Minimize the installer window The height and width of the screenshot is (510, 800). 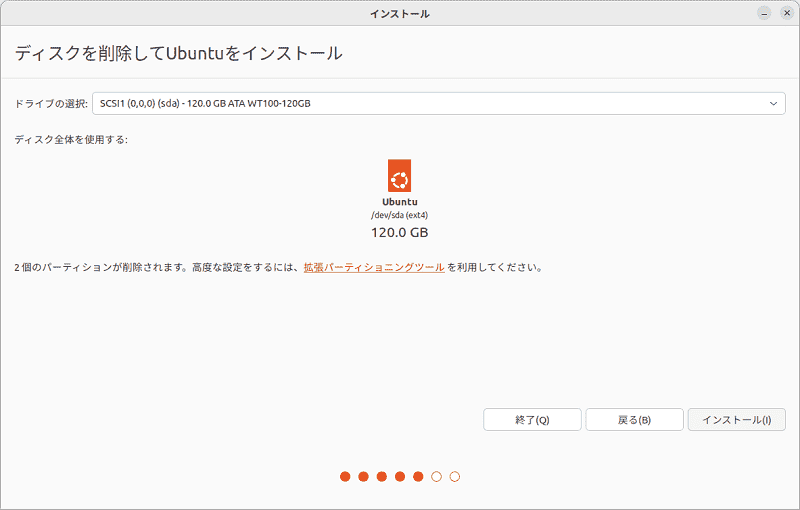pos(764,14)
